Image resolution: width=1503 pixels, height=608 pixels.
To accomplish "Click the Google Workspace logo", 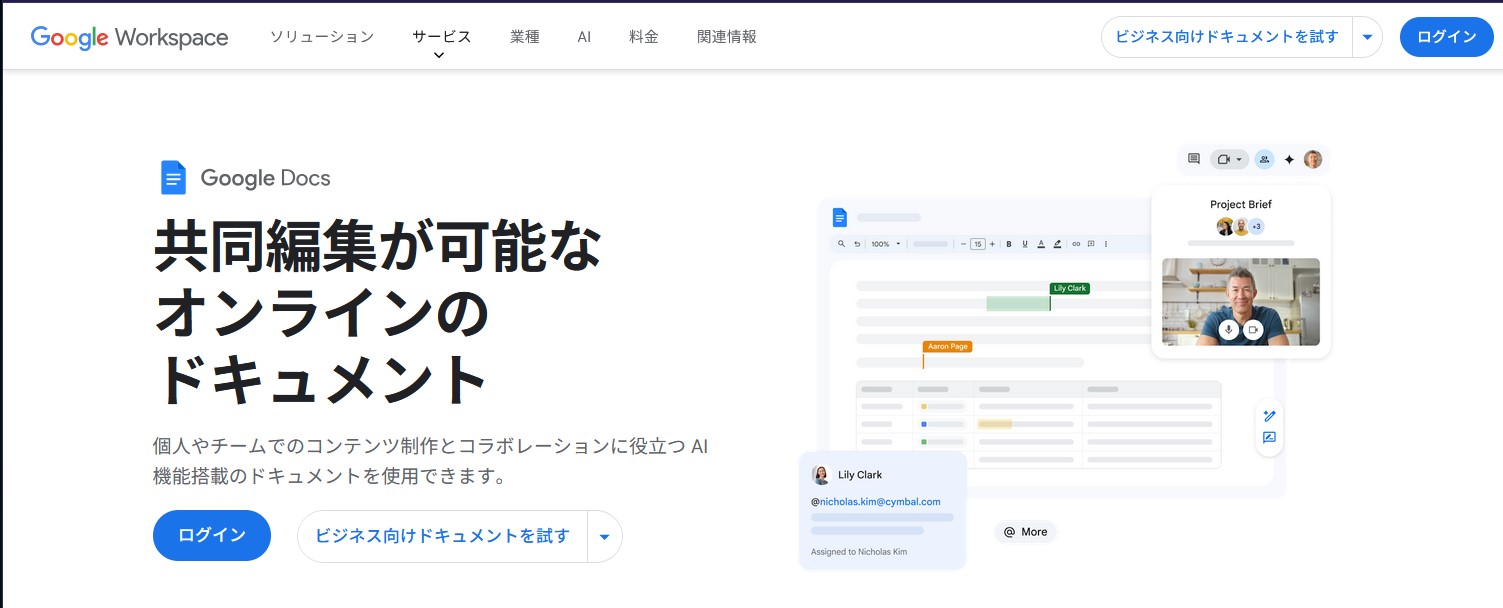I will click(129, 37).
